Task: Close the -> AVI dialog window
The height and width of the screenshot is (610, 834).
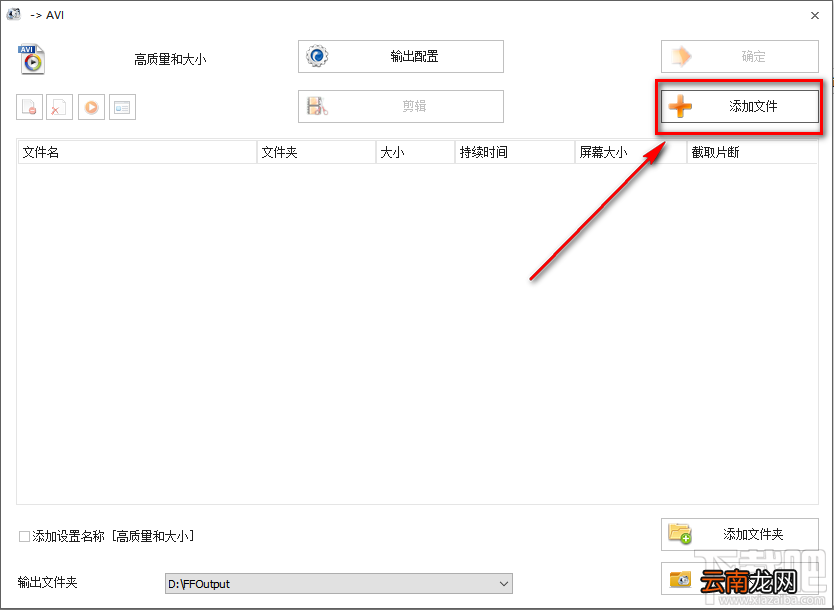Action: click(x=815, y=15)
